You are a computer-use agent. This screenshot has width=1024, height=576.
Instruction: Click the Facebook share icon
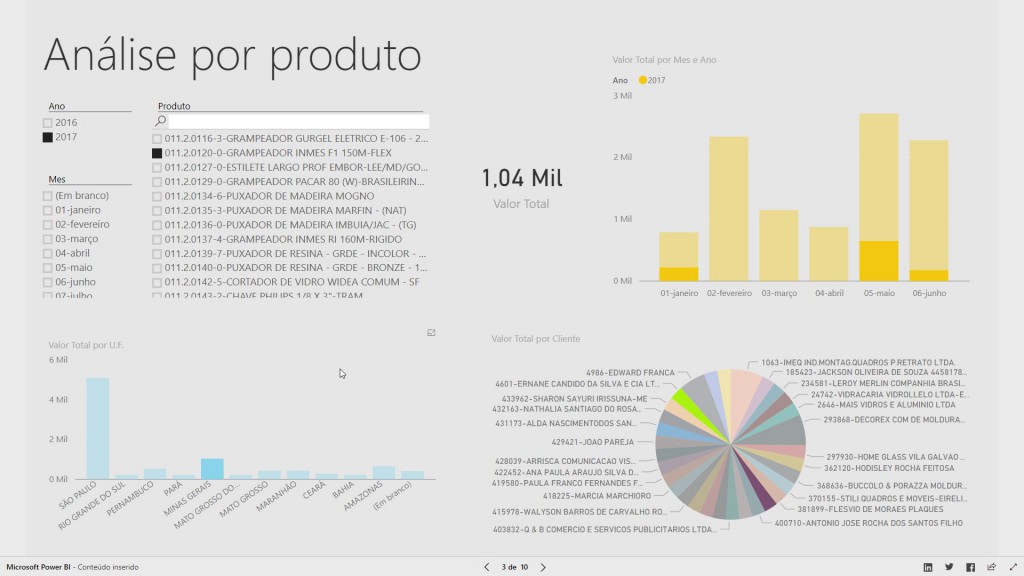[970, 567]
